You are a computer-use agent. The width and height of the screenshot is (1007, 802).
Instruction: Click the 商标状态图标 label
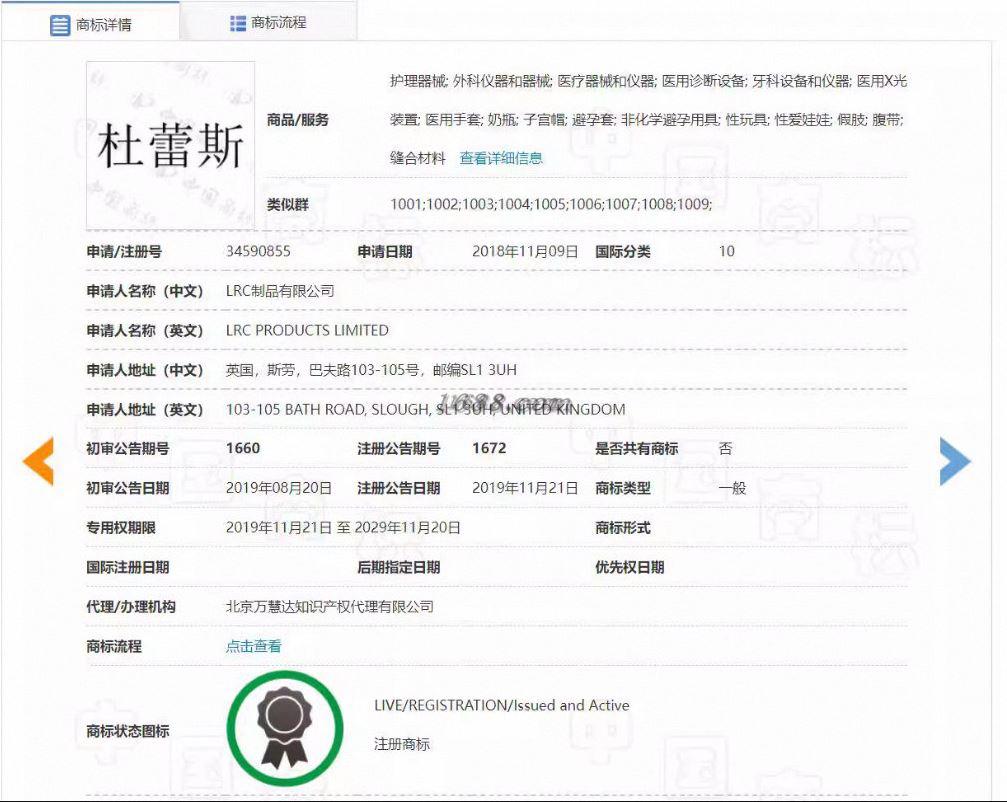tap(128, 731)
